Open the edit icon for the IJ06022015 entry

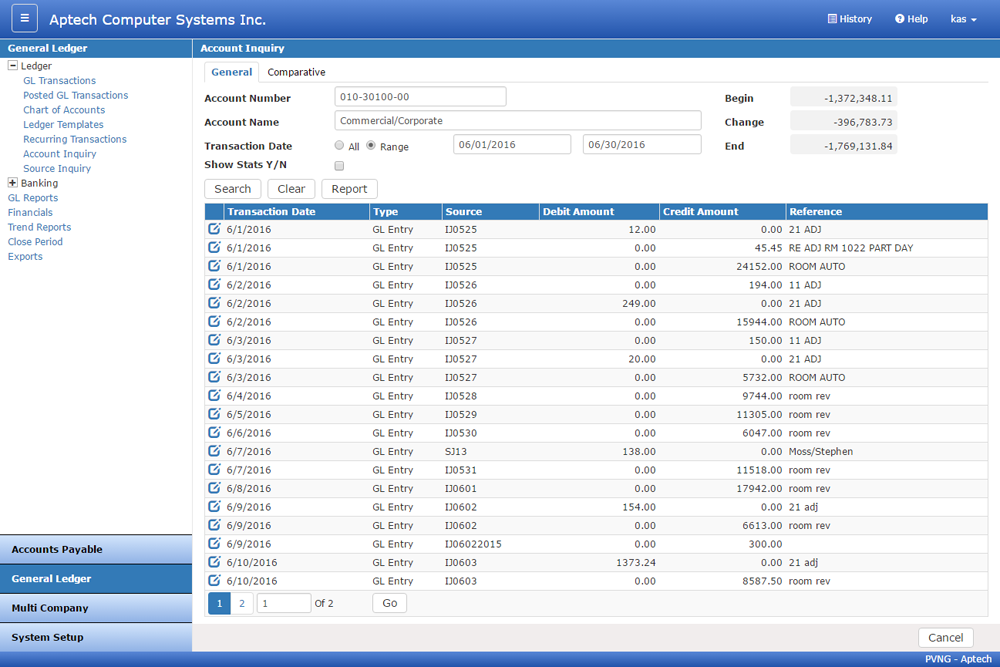pos(213,543)
